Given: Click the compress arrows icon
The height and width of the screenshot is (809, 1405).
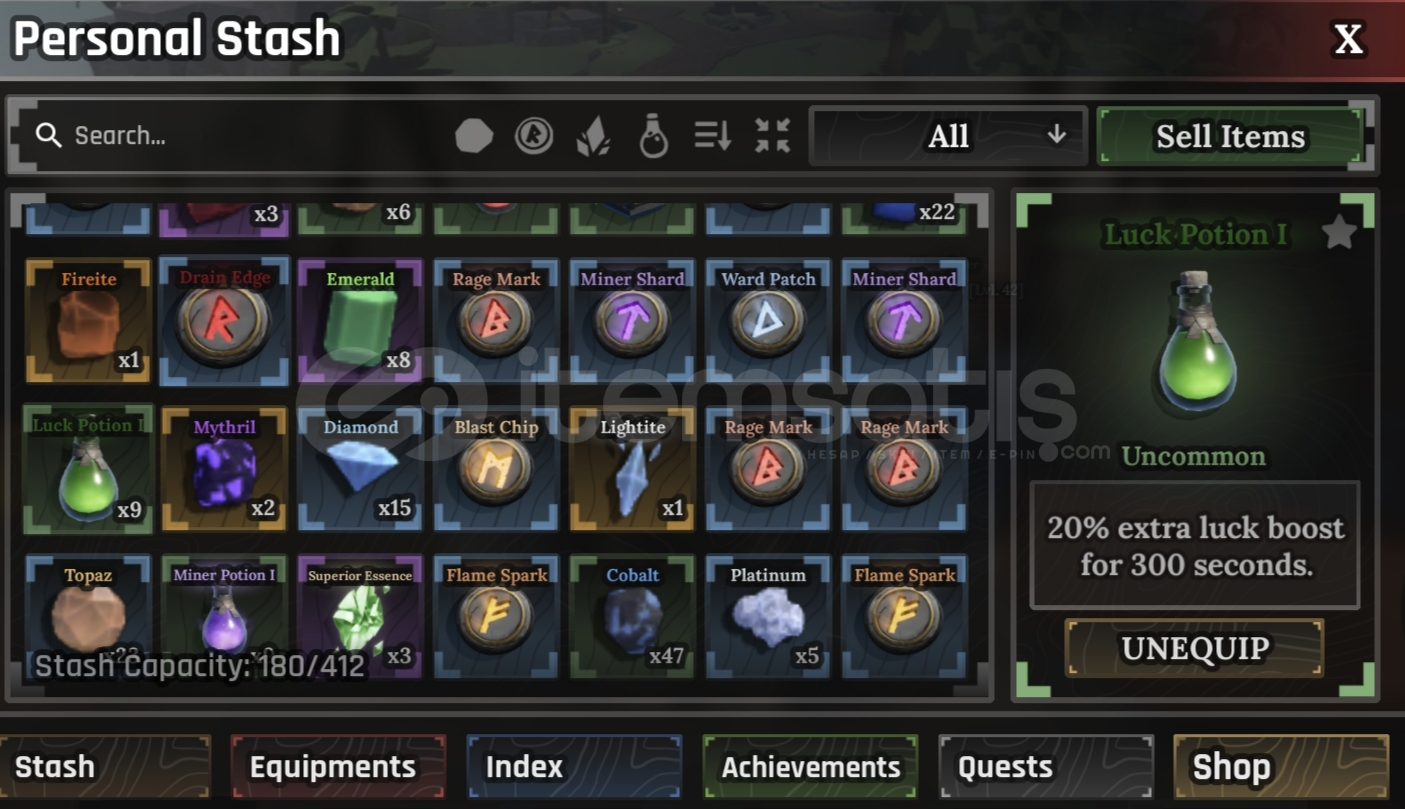Looking at the screenshot, I should pos(773,136).
